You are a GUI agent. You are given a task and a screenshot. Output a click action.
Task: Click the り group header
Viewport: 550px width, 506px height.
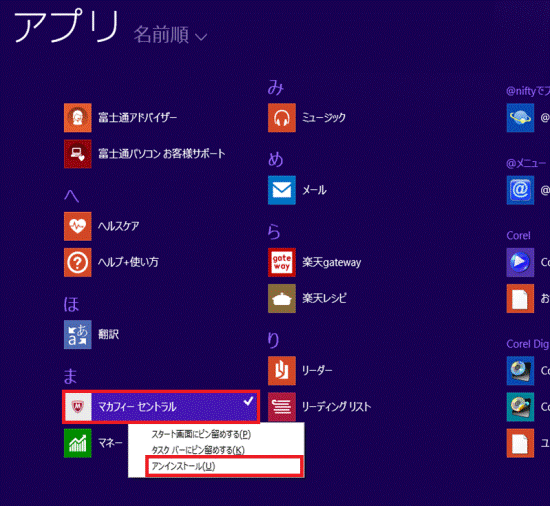[273, 340]
